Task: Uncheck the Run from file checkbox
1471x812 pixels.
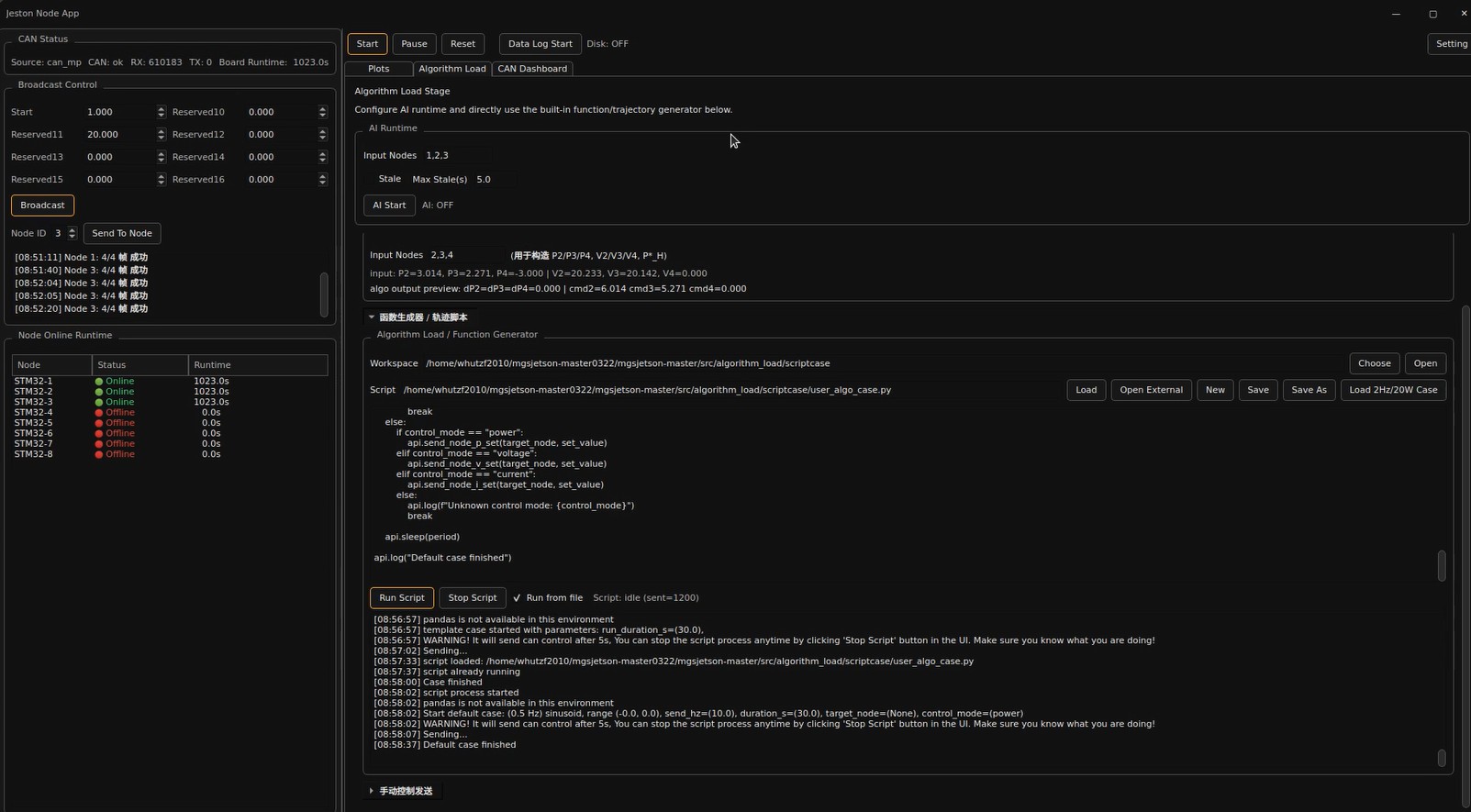Action: (x=517, y=598)
